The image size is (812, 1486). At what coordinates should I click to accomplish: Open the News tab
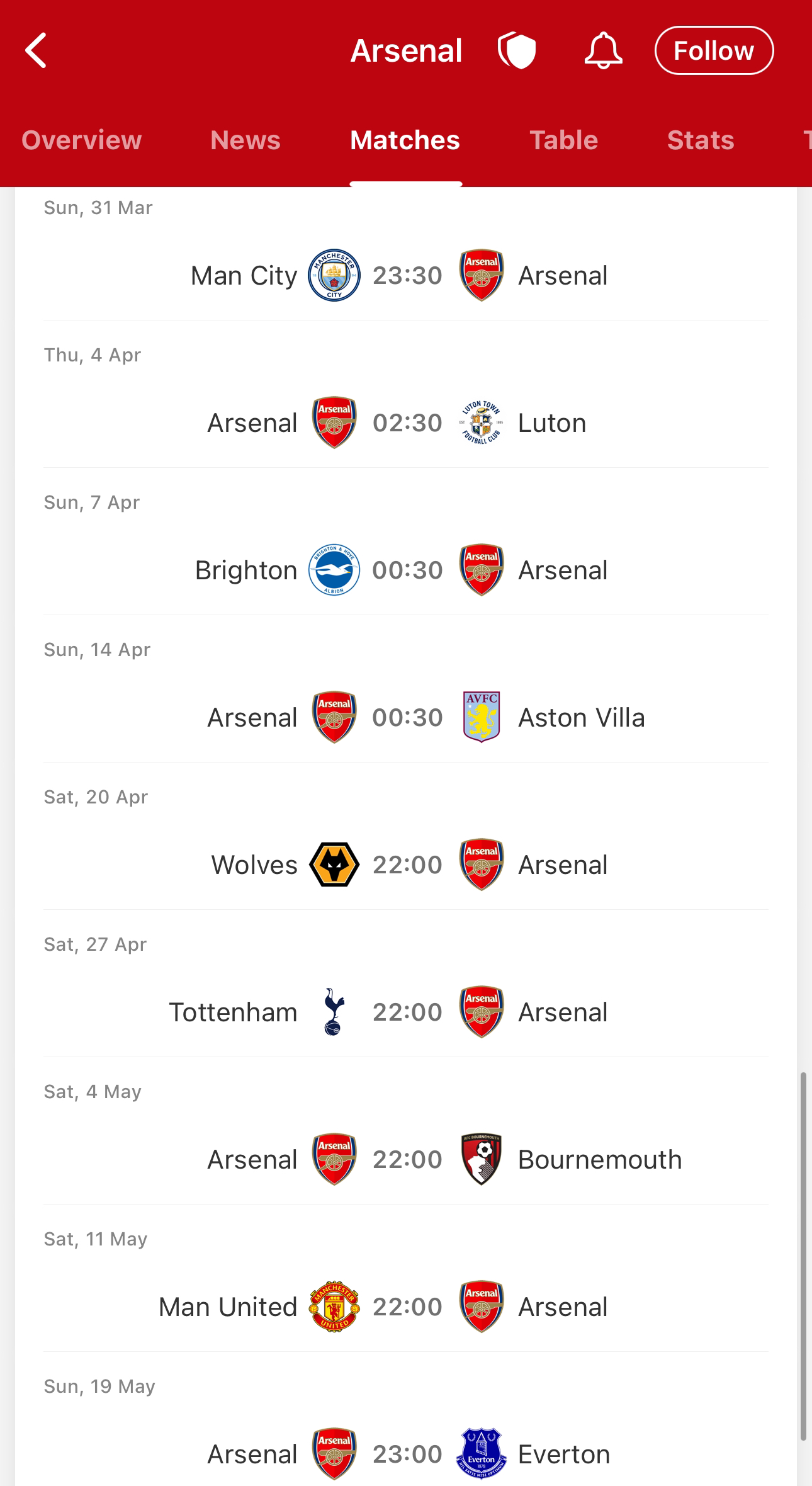pos(245,140)
